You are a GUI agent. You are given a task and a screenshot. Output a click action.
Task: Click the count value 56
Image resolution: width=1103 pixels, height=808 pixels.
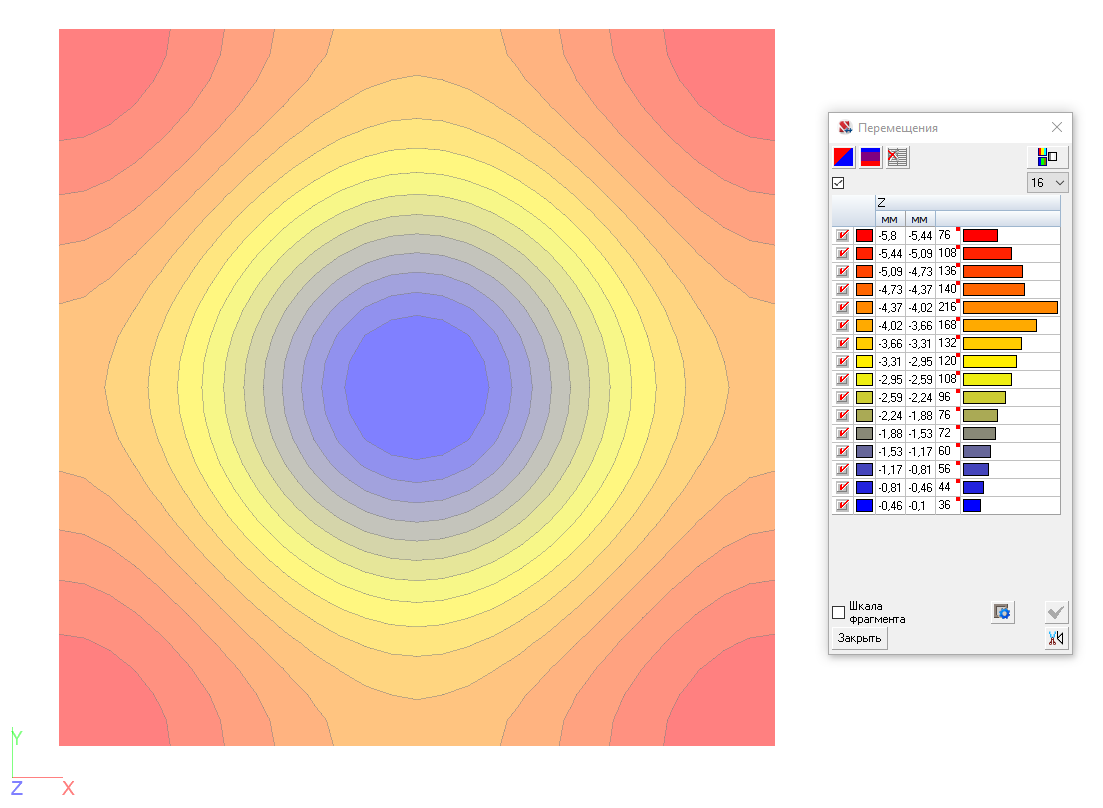(x=944, y=469)
